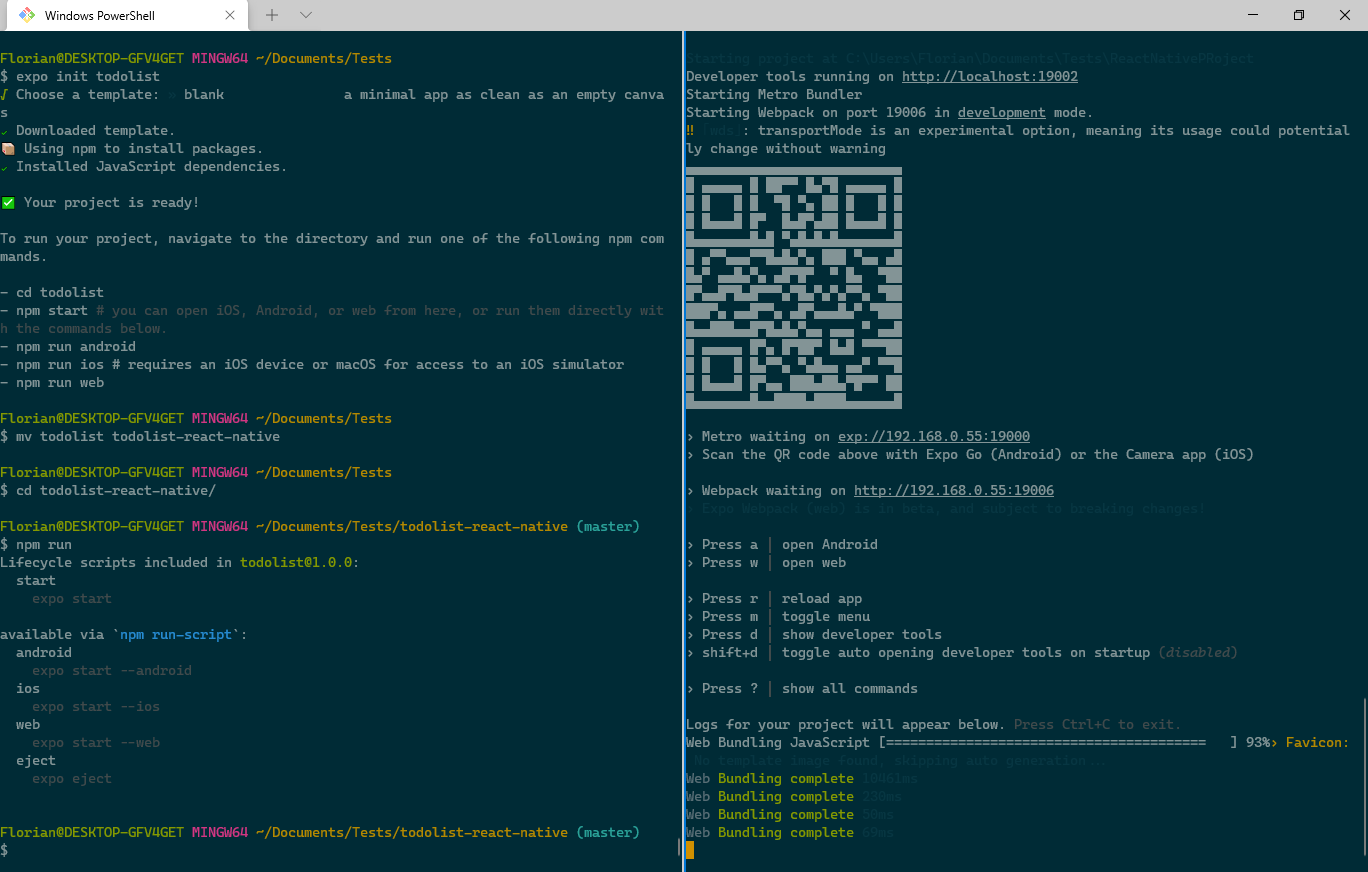Click the Expo QR code
Screen dimensions: 1368x872
794,288
